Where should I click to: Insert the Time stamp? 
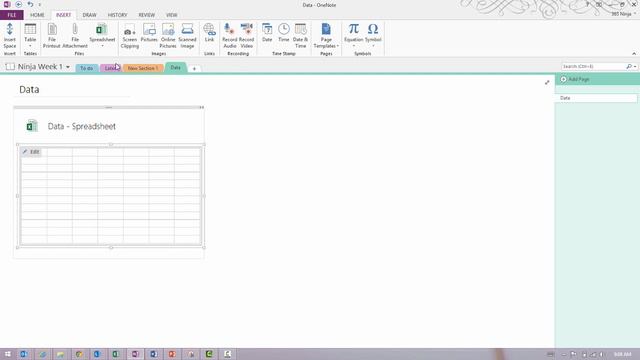coord(284,33)
